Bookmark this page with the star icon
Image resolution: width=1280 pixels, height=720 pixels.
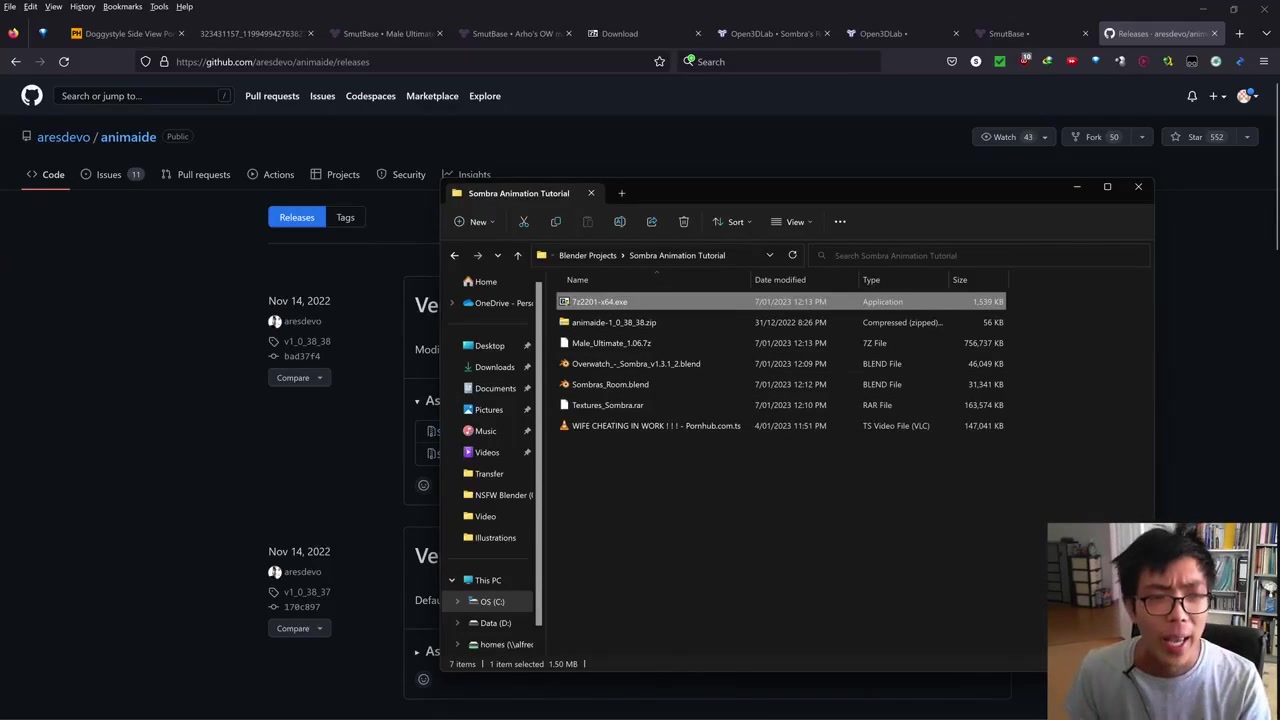tap(659, 62)
